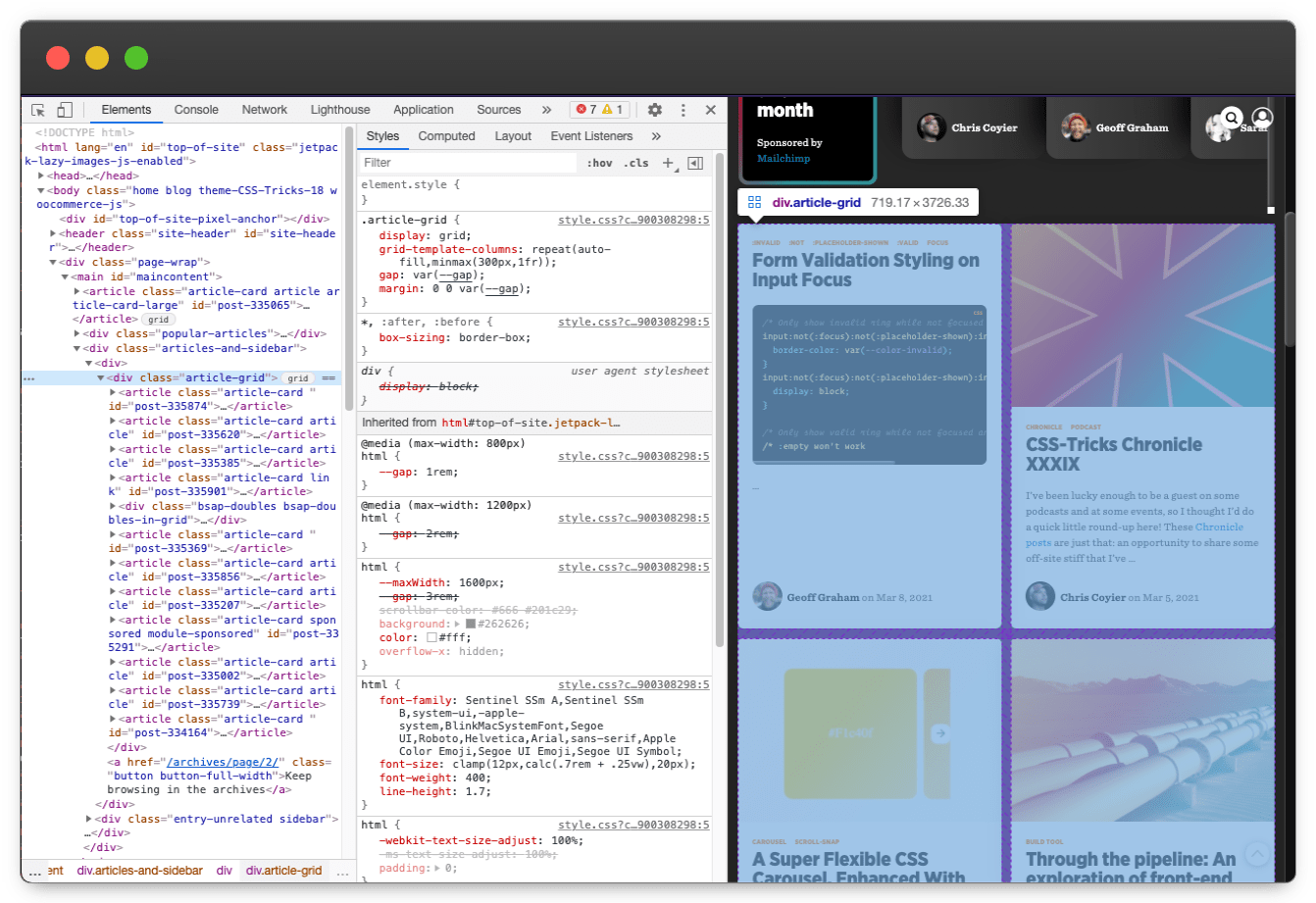Toggle the grid badge on div.article-grid
Screen dimensions: 1316x903
(298, 378)
